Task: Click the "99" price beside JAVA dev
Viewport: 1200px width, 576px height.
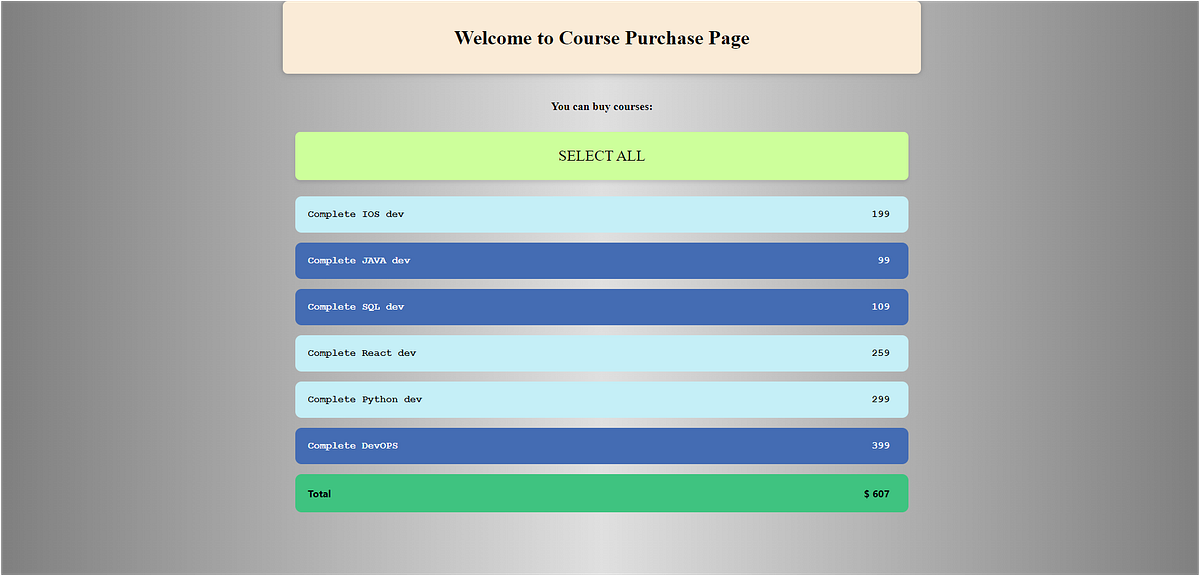Action: [884, 260]
